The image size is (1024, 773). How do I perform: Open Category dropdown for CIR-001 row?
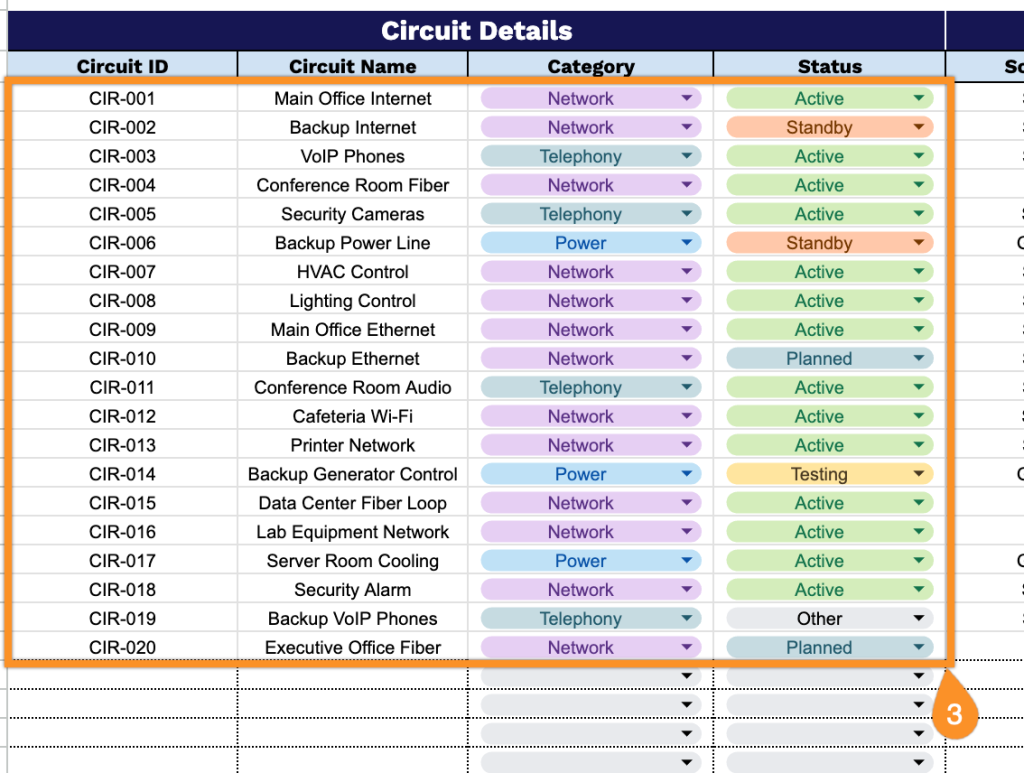pyautogui.click(x=687, y=99)
